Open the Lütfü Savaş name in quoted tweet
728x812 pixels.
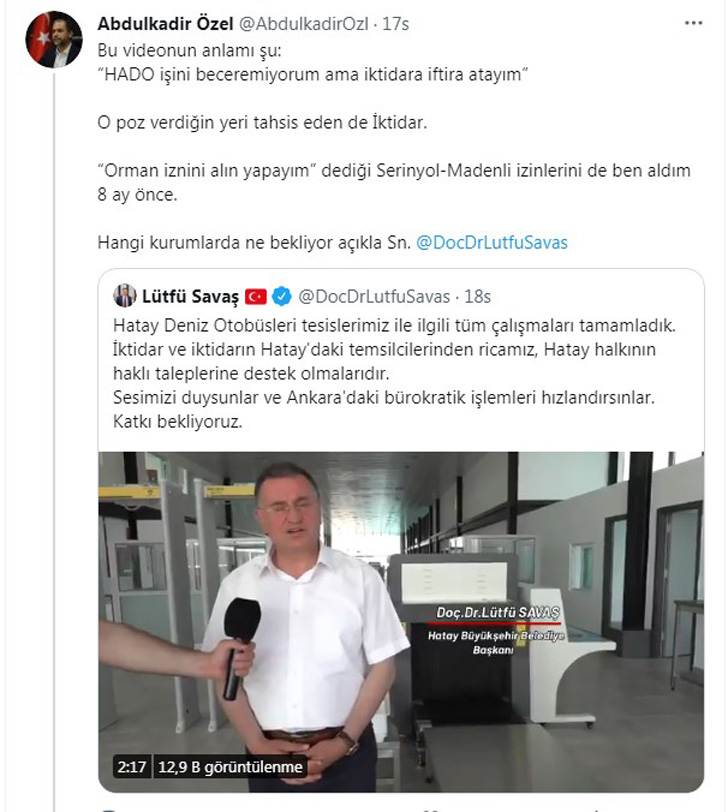tap(191, 296)
